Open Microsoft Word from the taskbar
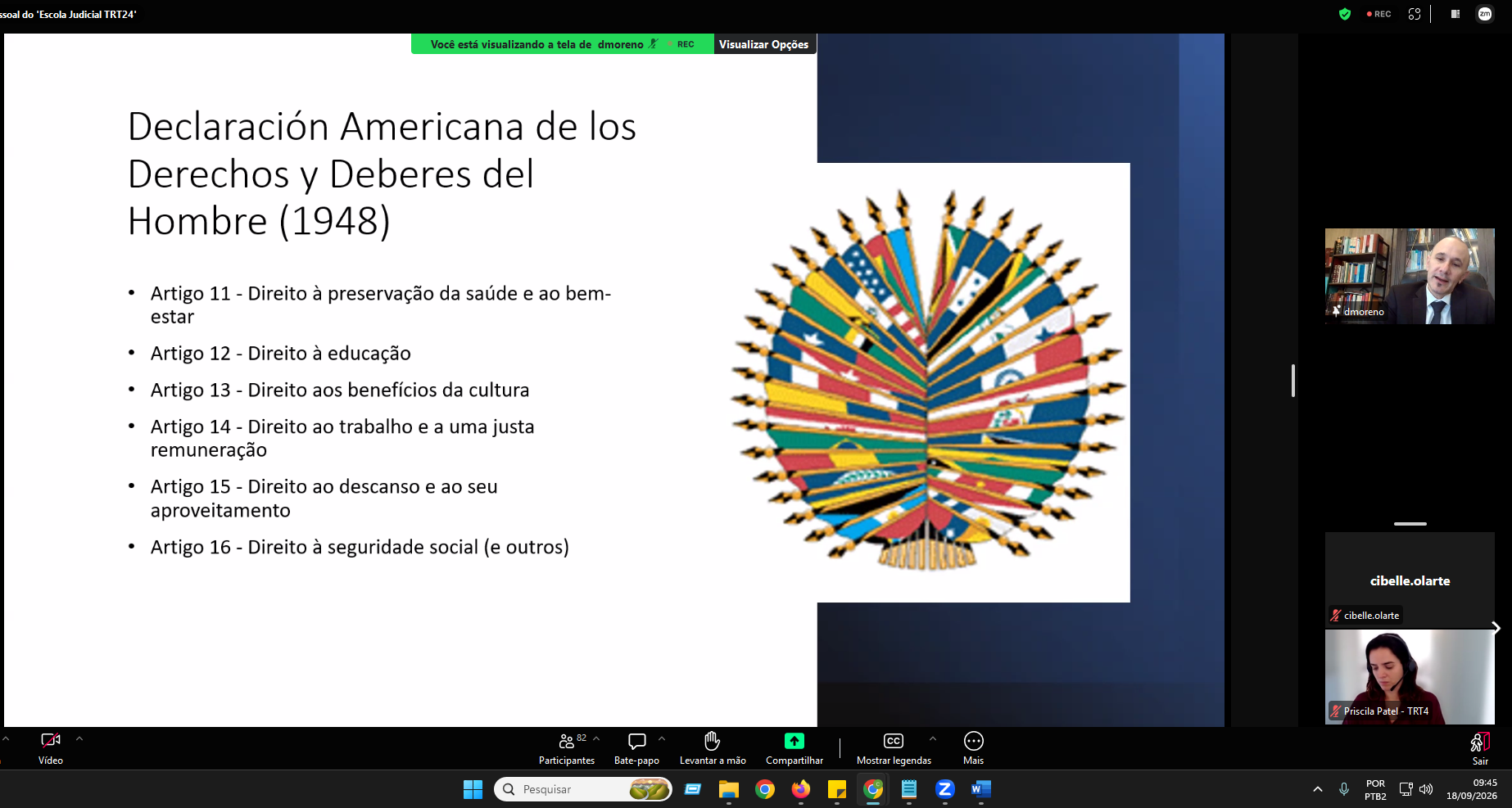1512x808 pixels. click(x=981, y=789)
